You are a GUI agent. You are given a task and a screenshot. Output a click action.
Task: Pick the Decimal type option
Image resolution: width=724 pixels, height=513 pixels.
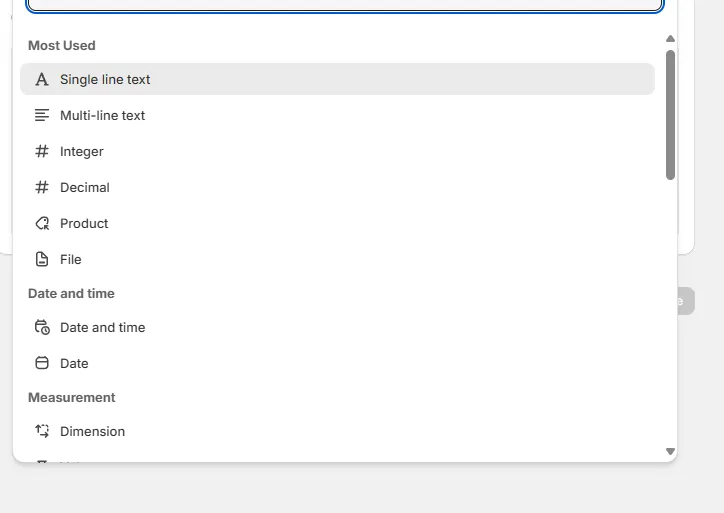coord(85,187)
